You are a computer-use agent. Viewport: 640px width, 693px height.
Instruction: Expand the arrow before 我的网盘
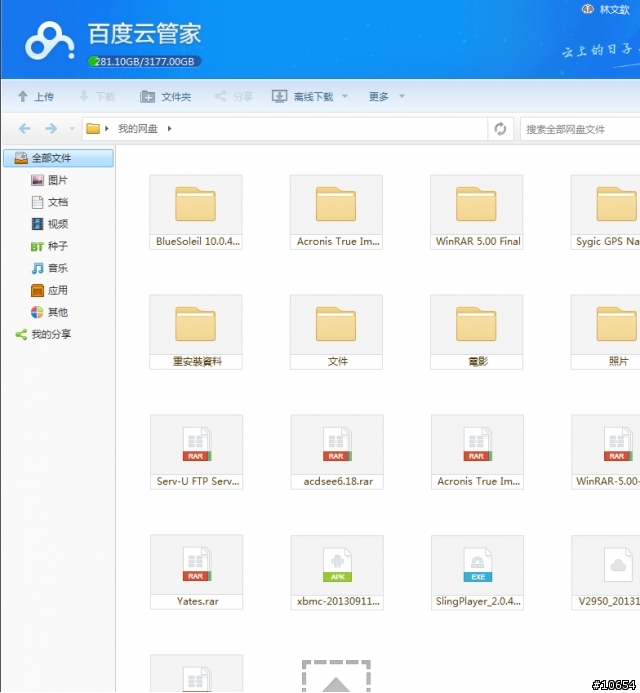[x=107, y=129]
